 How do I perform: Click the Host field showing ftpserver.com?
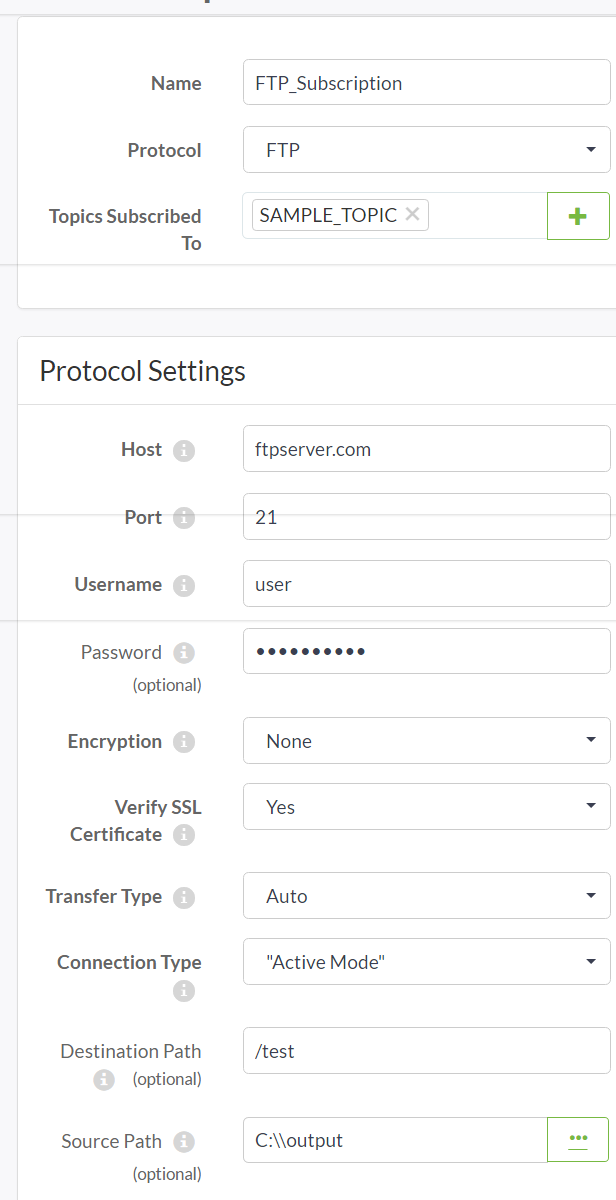[x=426, y=448]
